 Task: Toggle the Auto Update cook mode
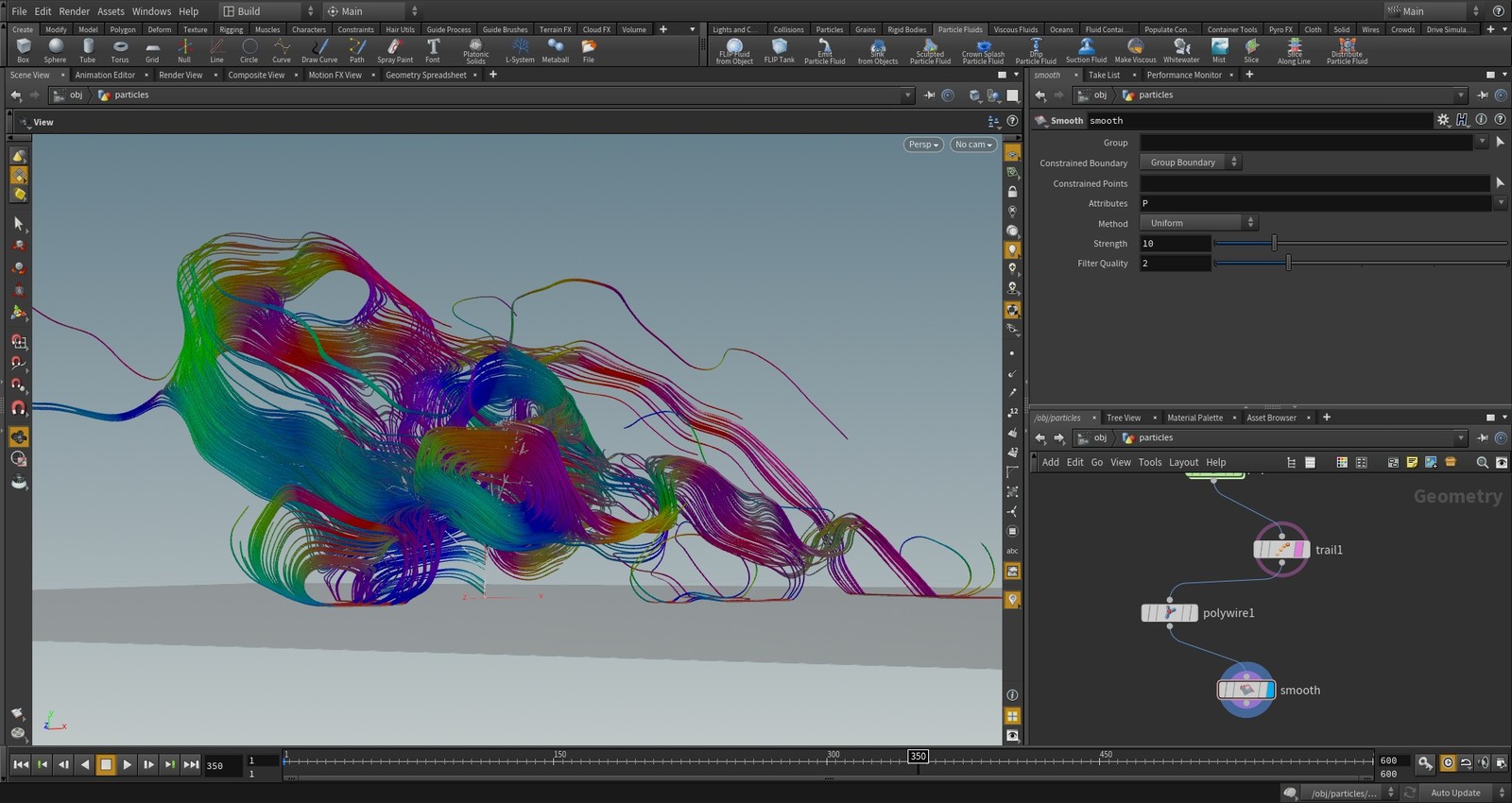[1456, 793]
